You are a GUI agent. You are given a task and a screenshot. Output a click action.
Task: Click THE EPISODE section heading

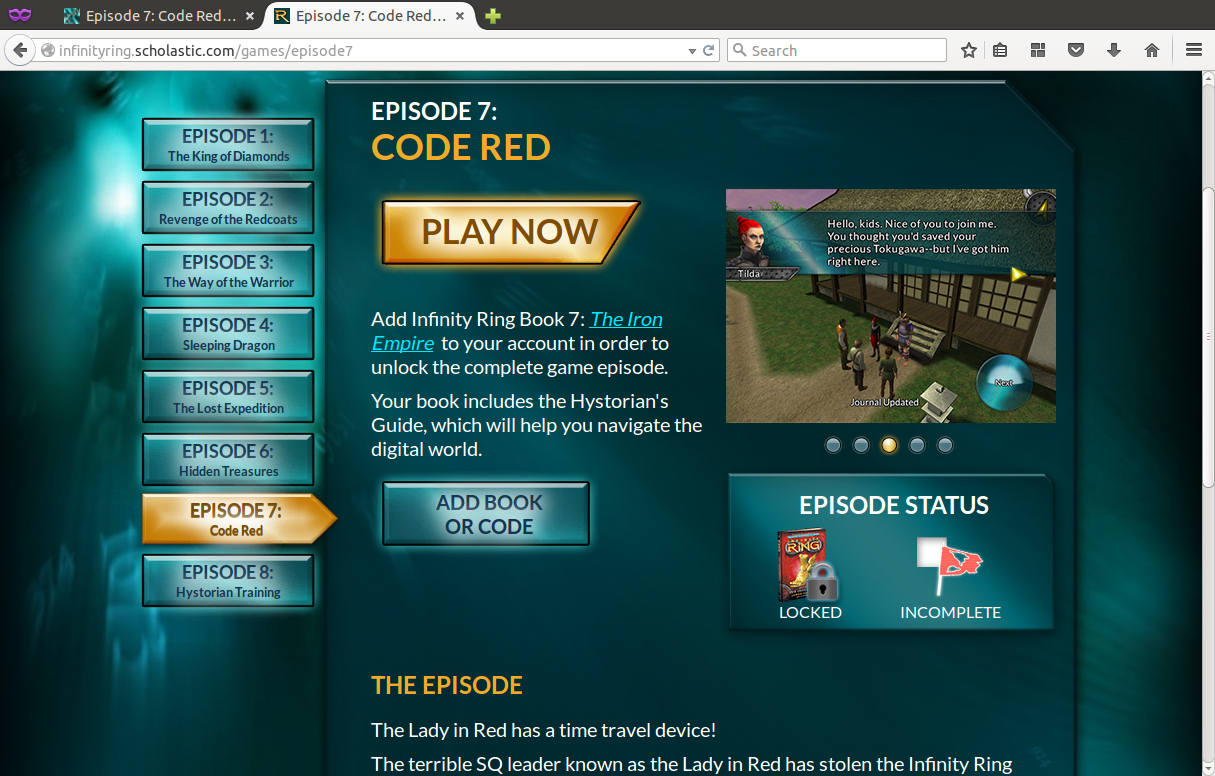coord(447,685)
